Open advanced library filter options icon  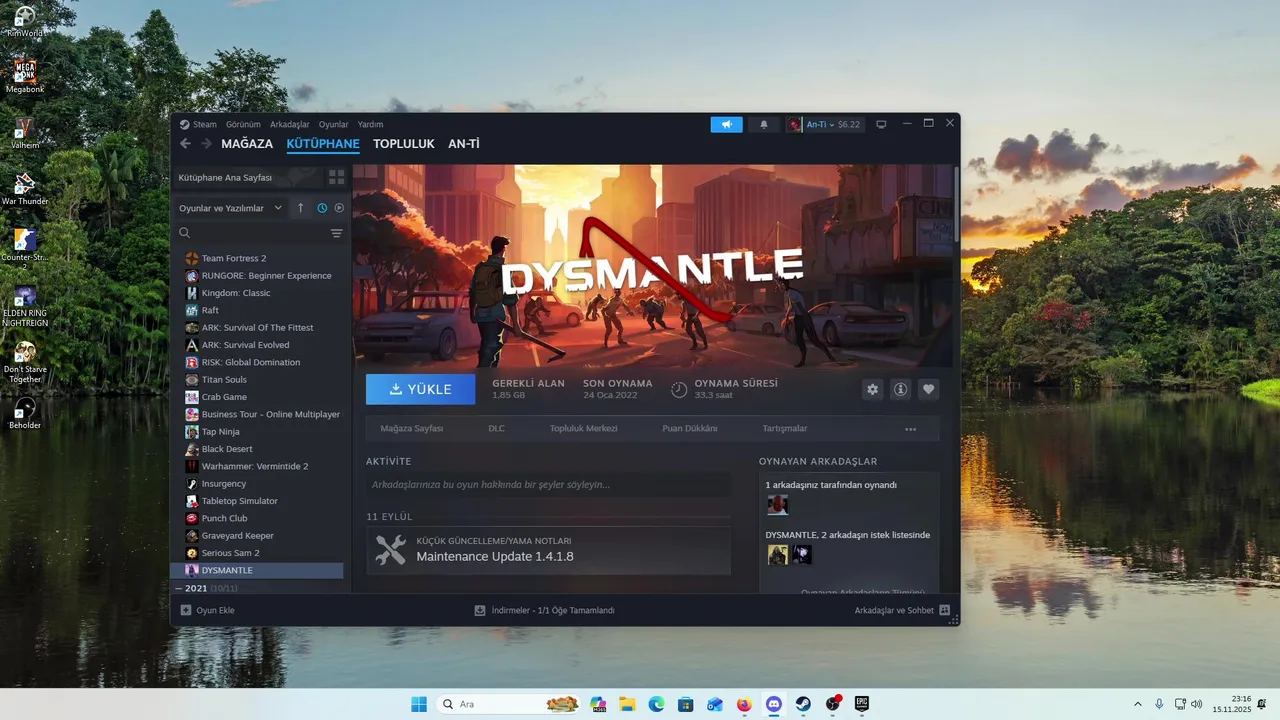coord(336,233)
